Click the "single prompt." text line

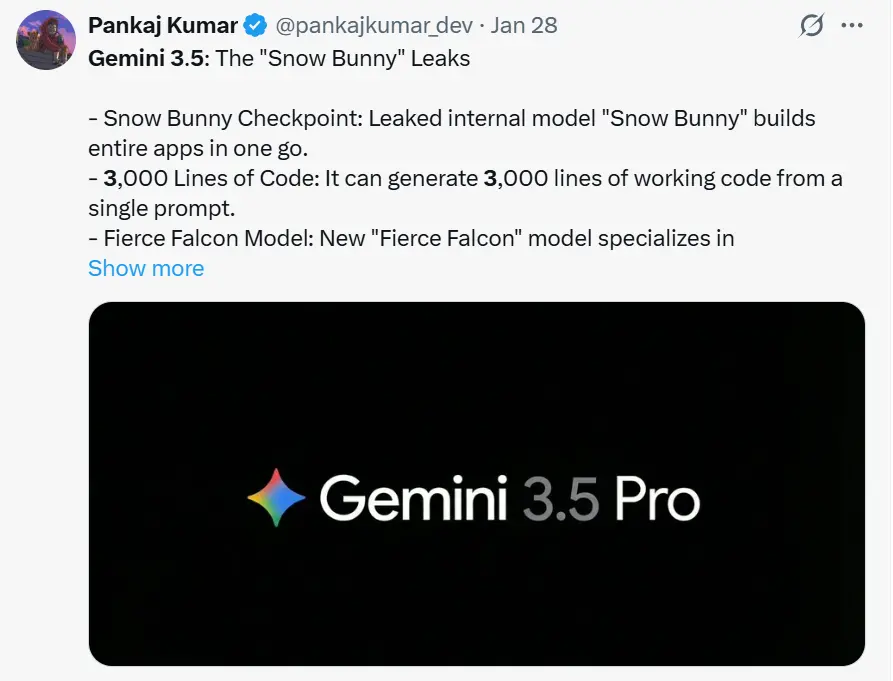click(x=158, y=208)
